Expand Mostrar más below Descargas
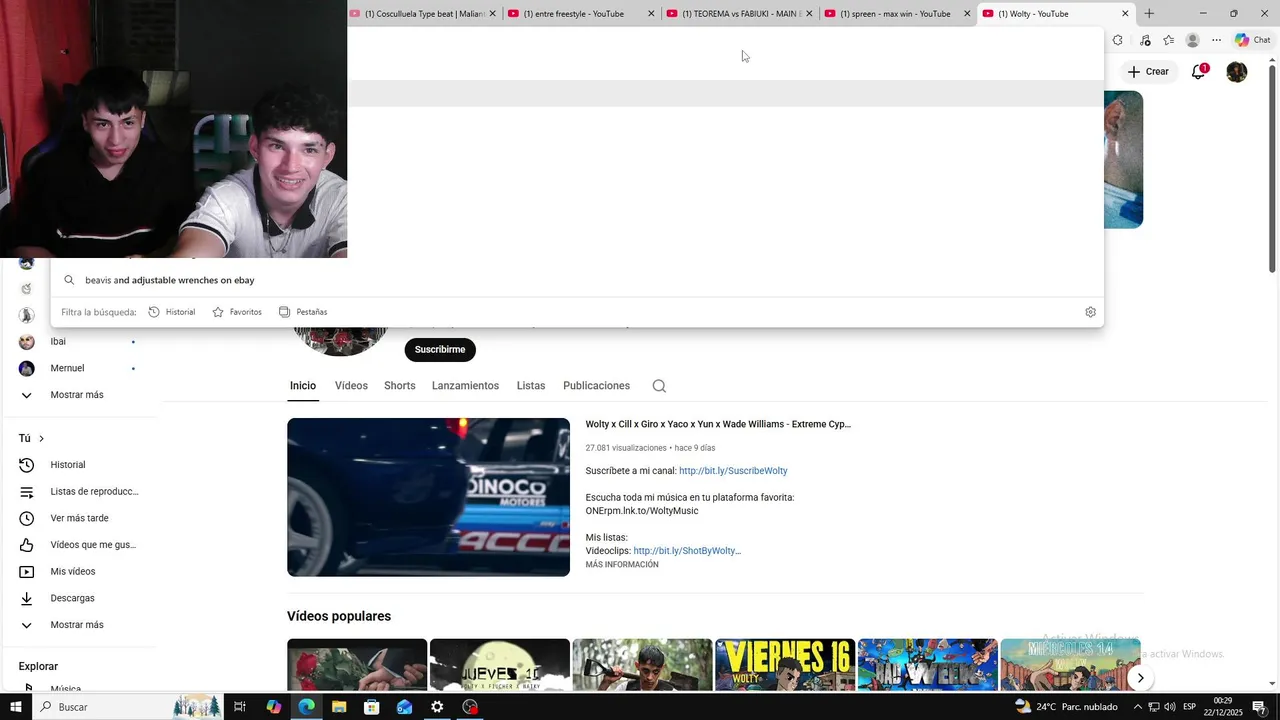This screenshot has width=1280, height=720. click(x=78, y=625)
